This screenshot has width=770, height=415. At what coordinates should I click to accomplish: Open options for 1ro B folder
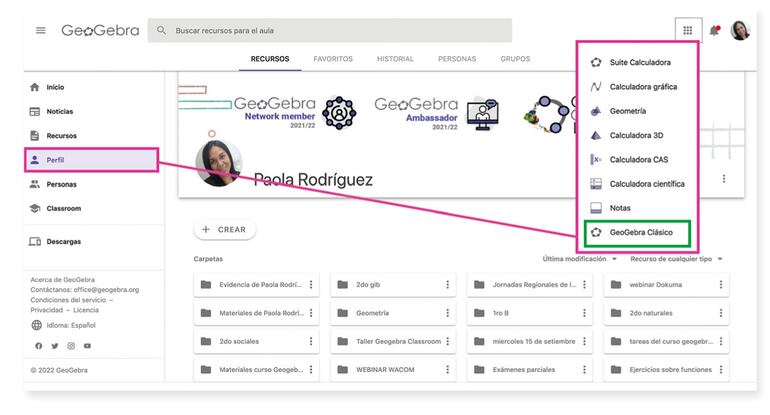click(584, 313)
